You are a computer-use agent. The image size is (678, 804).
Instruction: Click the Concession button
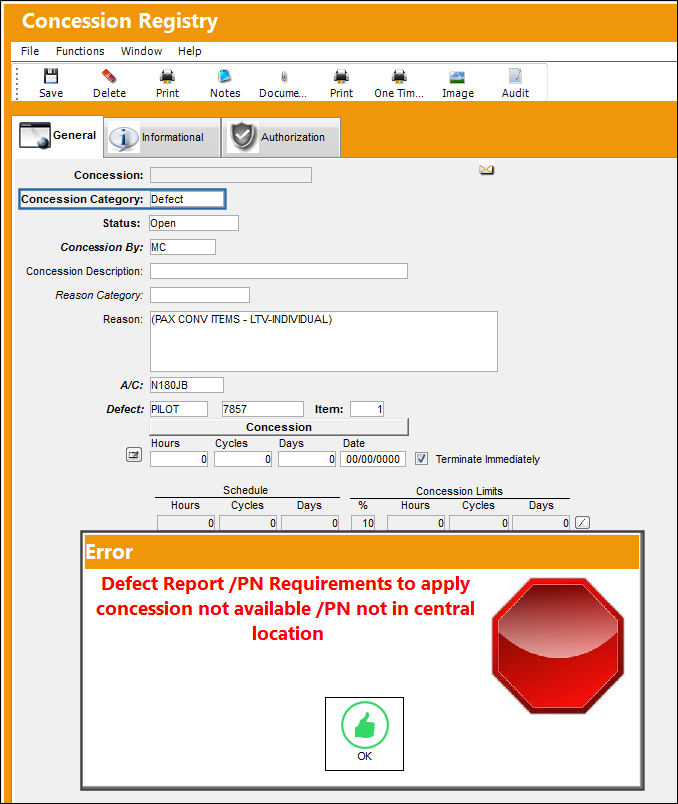pyautogui.click(x=279, y=427)
